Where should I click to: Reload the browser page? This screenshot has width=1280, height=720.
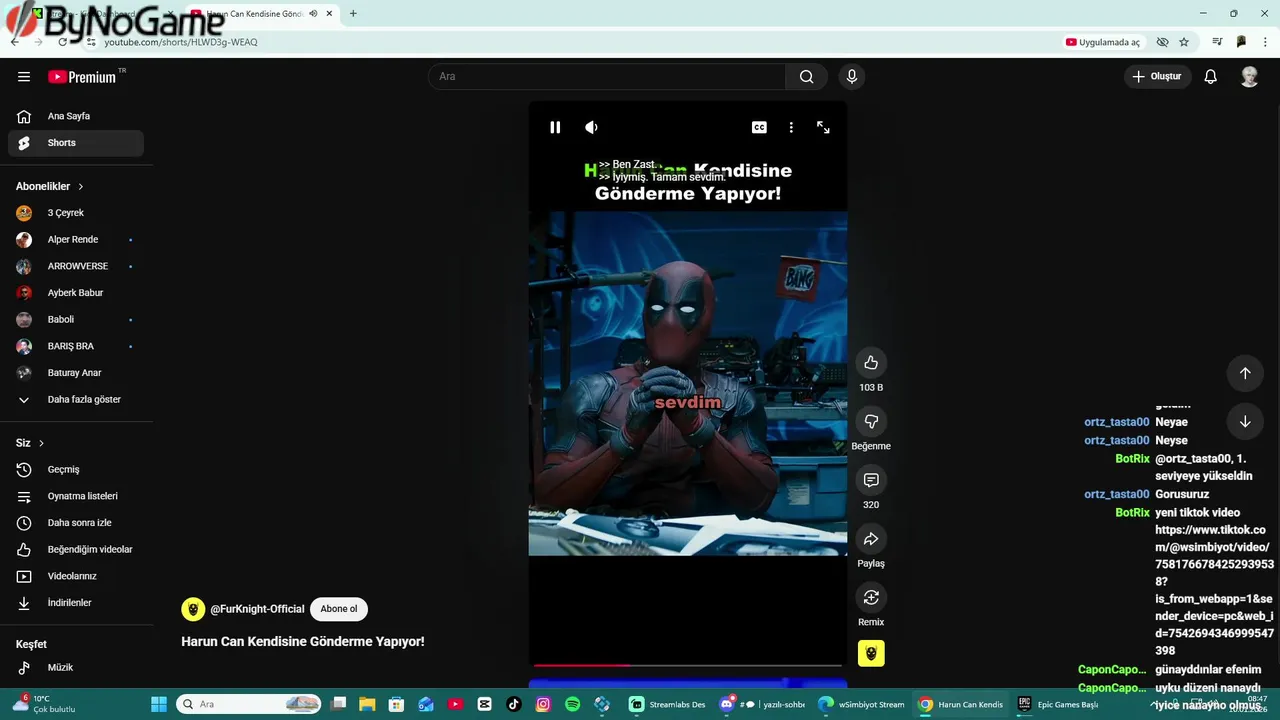point(62,42)
